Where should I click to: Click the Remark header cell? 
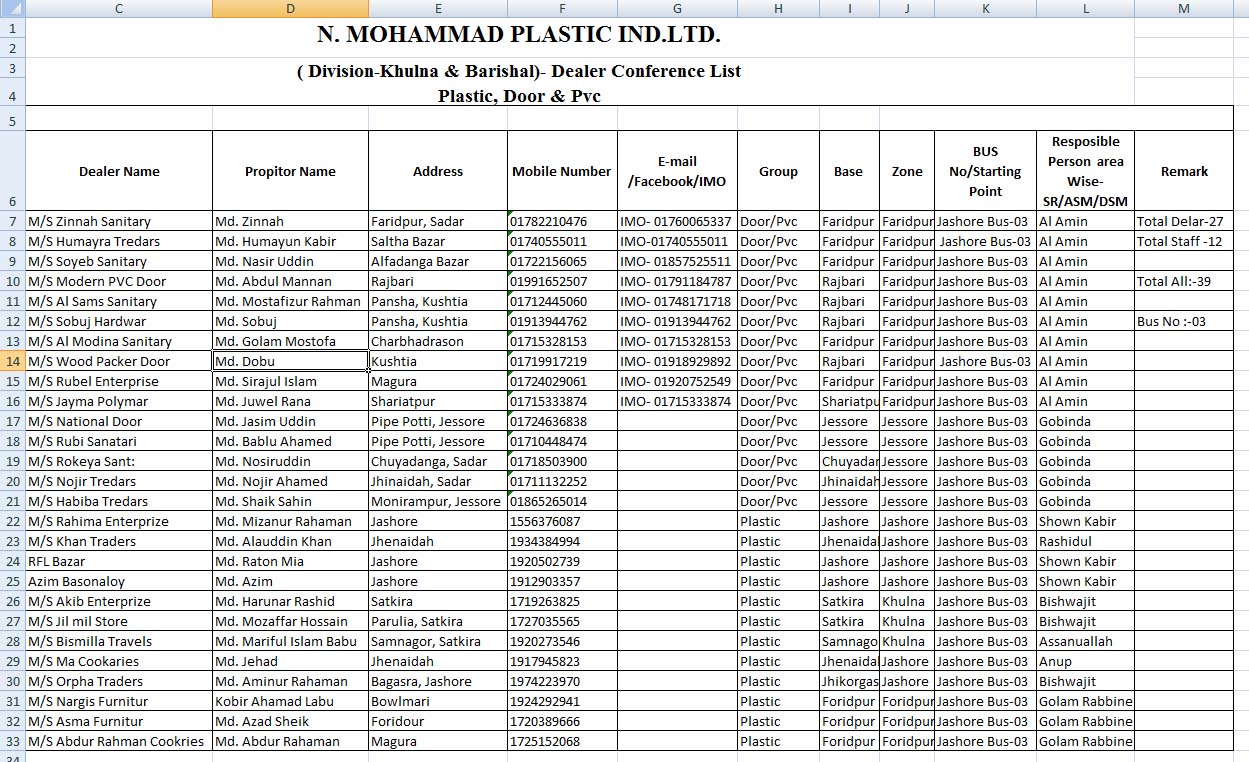1184,171
